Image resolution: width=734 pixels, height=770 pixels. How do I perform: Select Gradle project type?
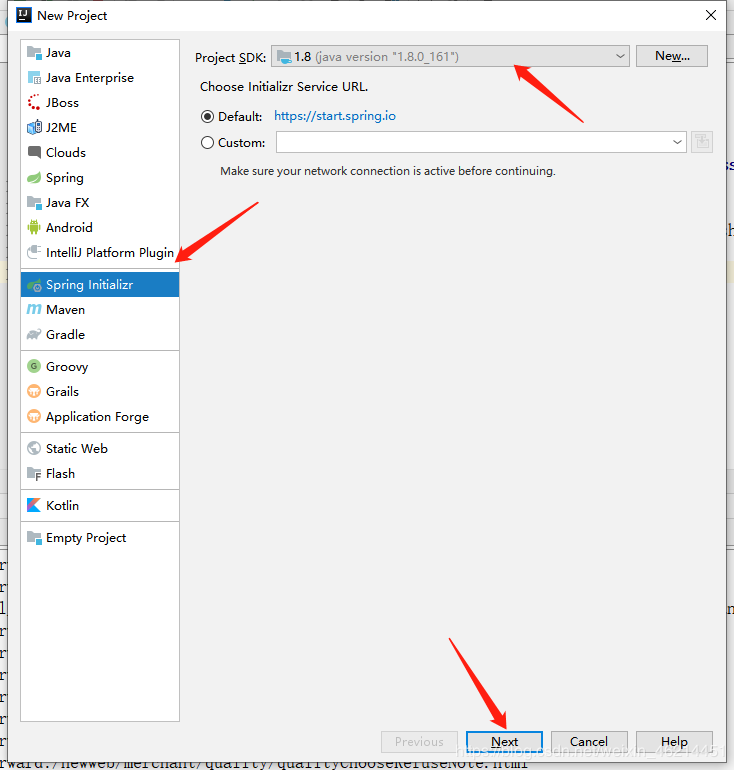pos(100,334)
